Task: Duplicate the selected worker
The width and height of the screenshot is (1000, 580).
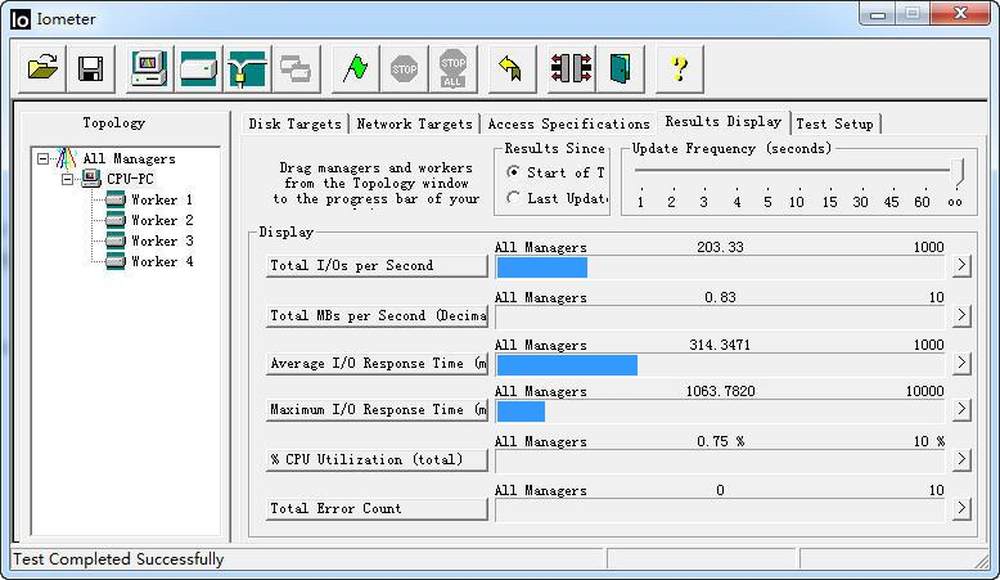Action: (x=295, y=68)
